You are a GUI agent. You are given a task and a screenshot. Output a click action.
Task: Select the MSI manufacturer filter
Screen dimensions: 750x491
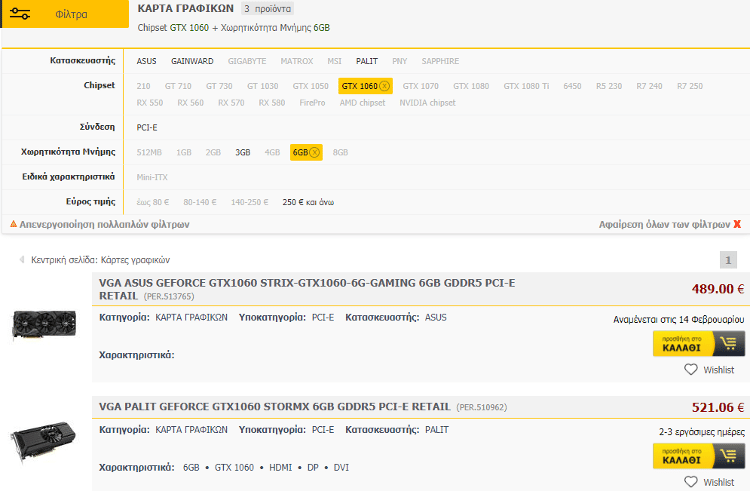(334, 61)
